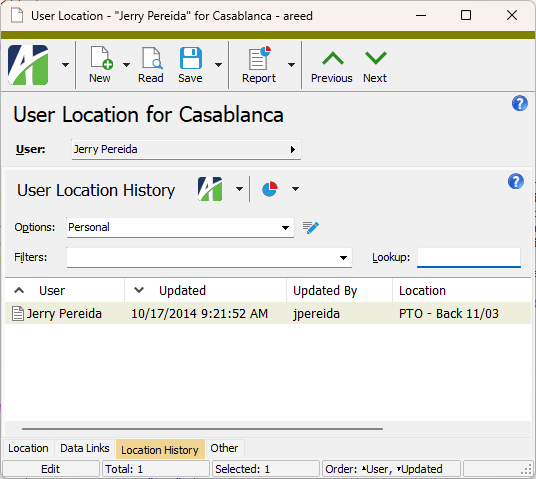Image resolution: width=536 pixels, height=479 pixels.
Task: Select the Jerry Pereida history row
Action: pyautogui.click(x=268, y=314)
